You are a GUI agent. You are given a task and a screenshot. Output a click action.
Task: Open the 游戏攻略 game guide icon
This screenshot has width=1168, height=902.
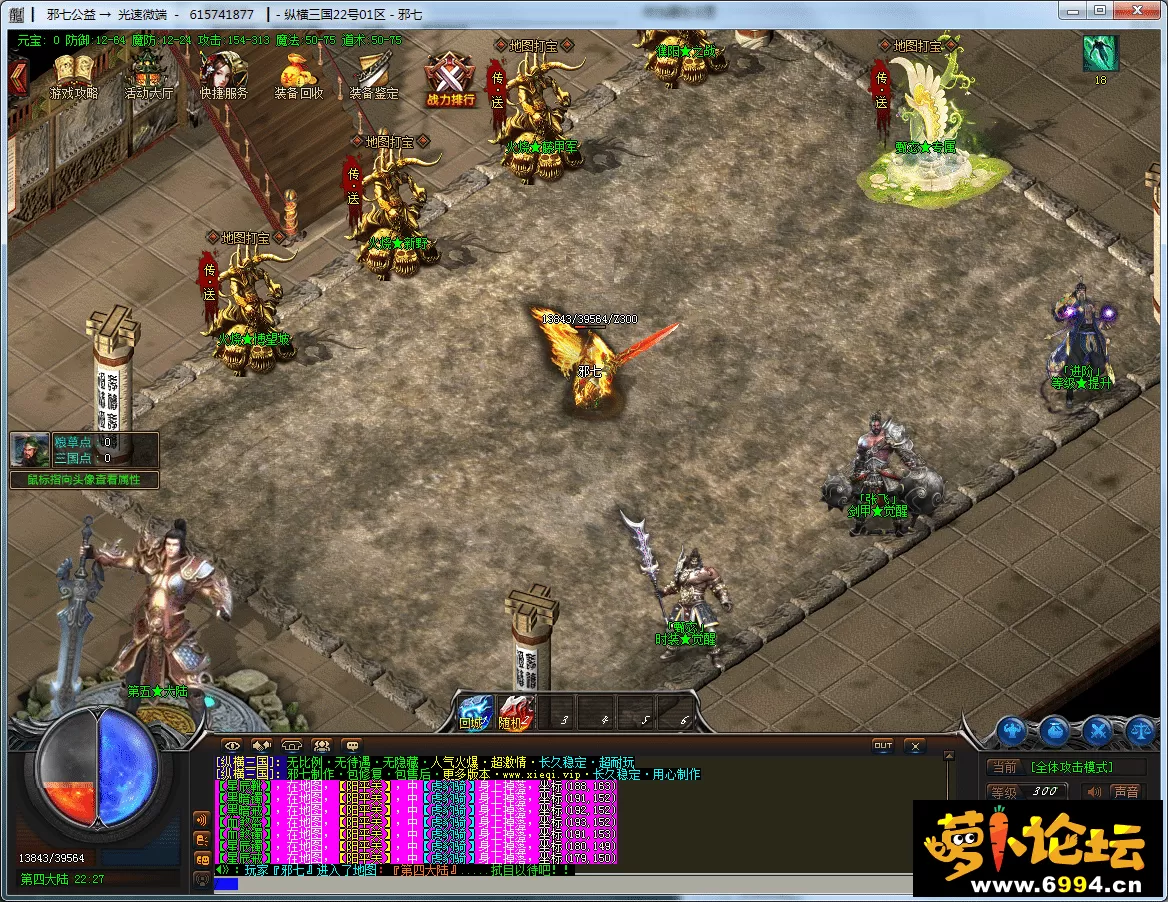tap(73, 77)
